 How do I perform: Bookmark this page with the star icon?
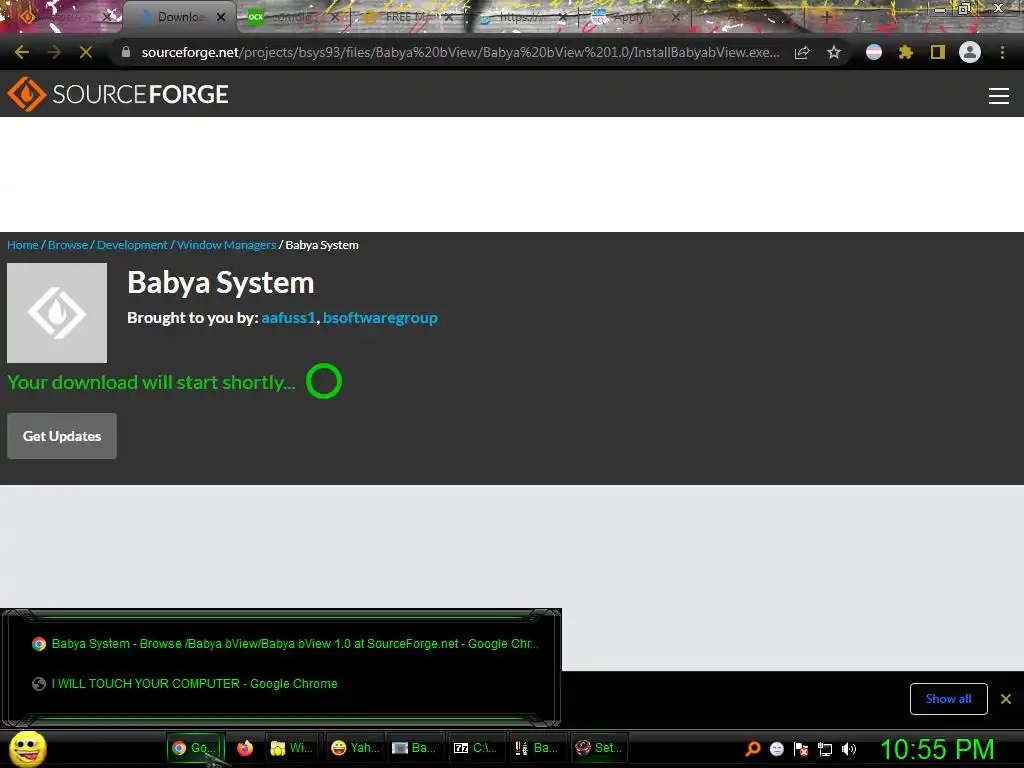coord(834,52)
